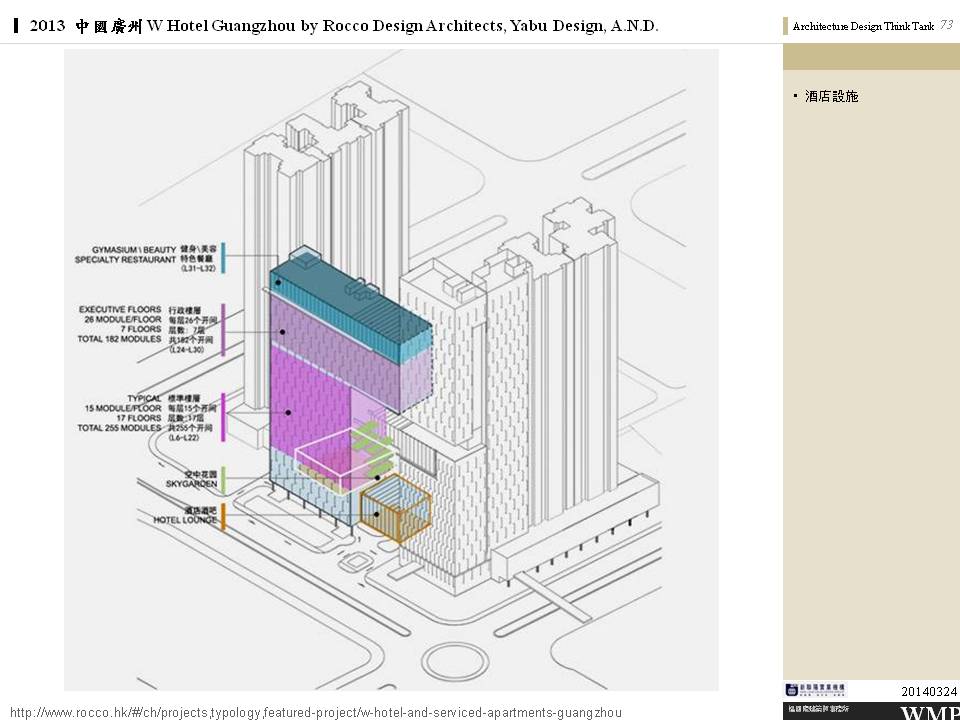Click the GYMASIUM \ BEAUTY label text
960x720 pixels.
[134, 248]
